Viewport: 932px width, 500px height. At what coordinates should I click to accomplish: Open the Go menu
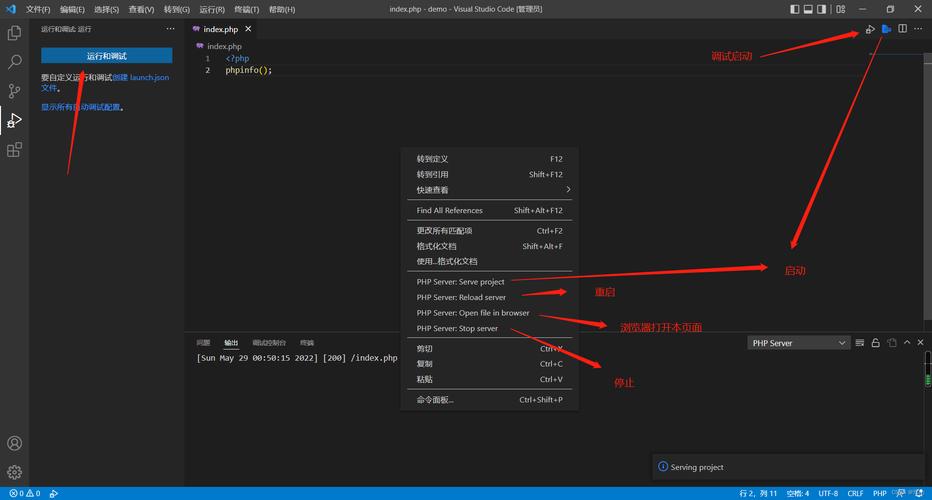point(177,10)
